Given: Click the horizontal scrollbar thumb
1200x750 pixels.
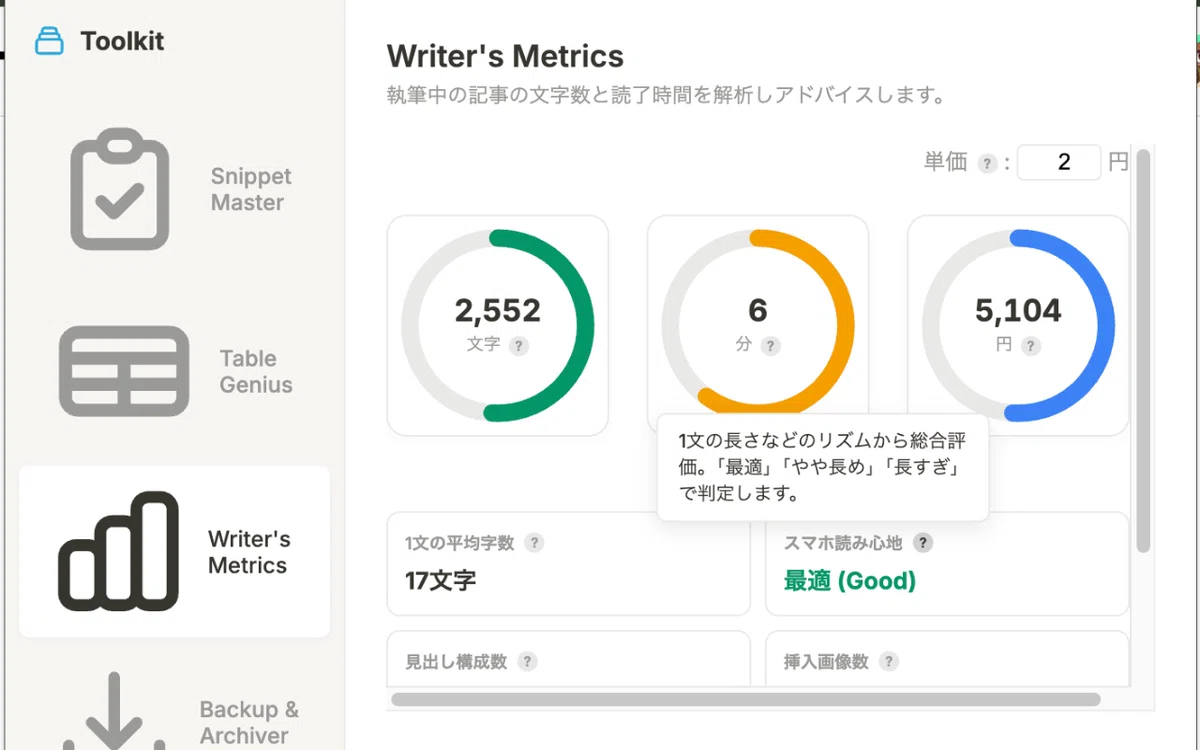Looking at the screenshot, I should (746, 699).
